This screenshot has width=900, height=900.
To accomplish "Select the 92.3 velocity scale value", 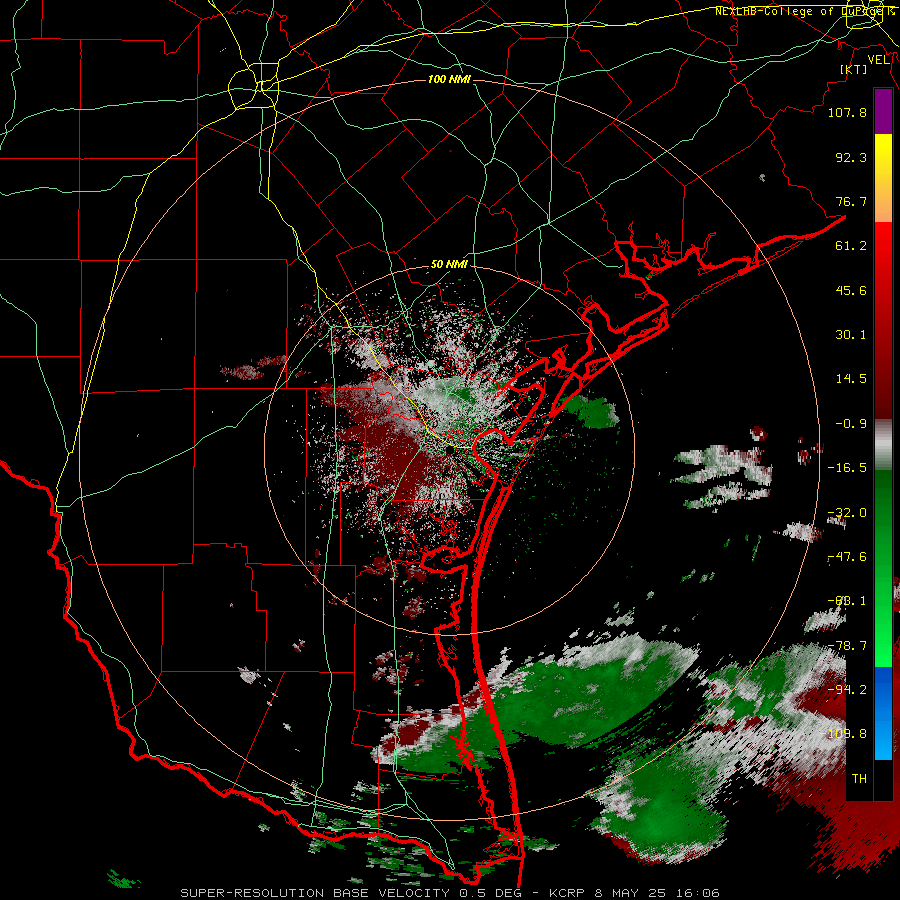I will pos(851,157).
